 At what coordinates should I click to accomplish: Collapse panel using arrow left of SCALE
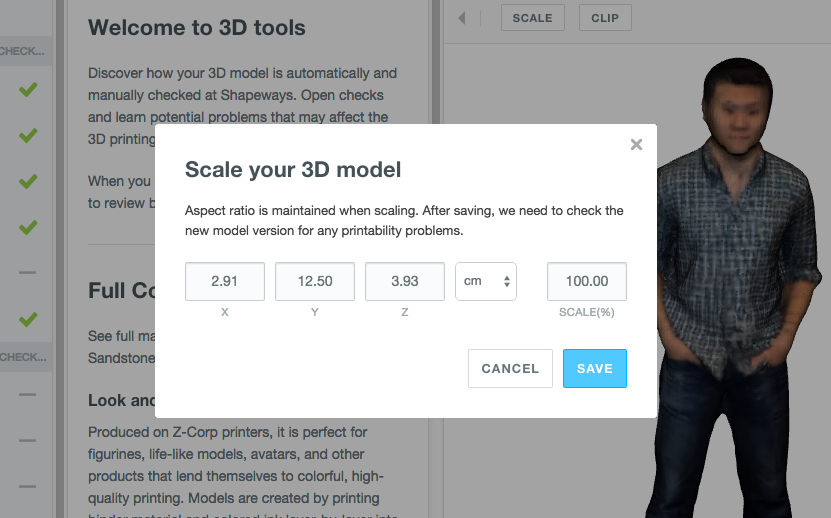(x=462, y=18)
